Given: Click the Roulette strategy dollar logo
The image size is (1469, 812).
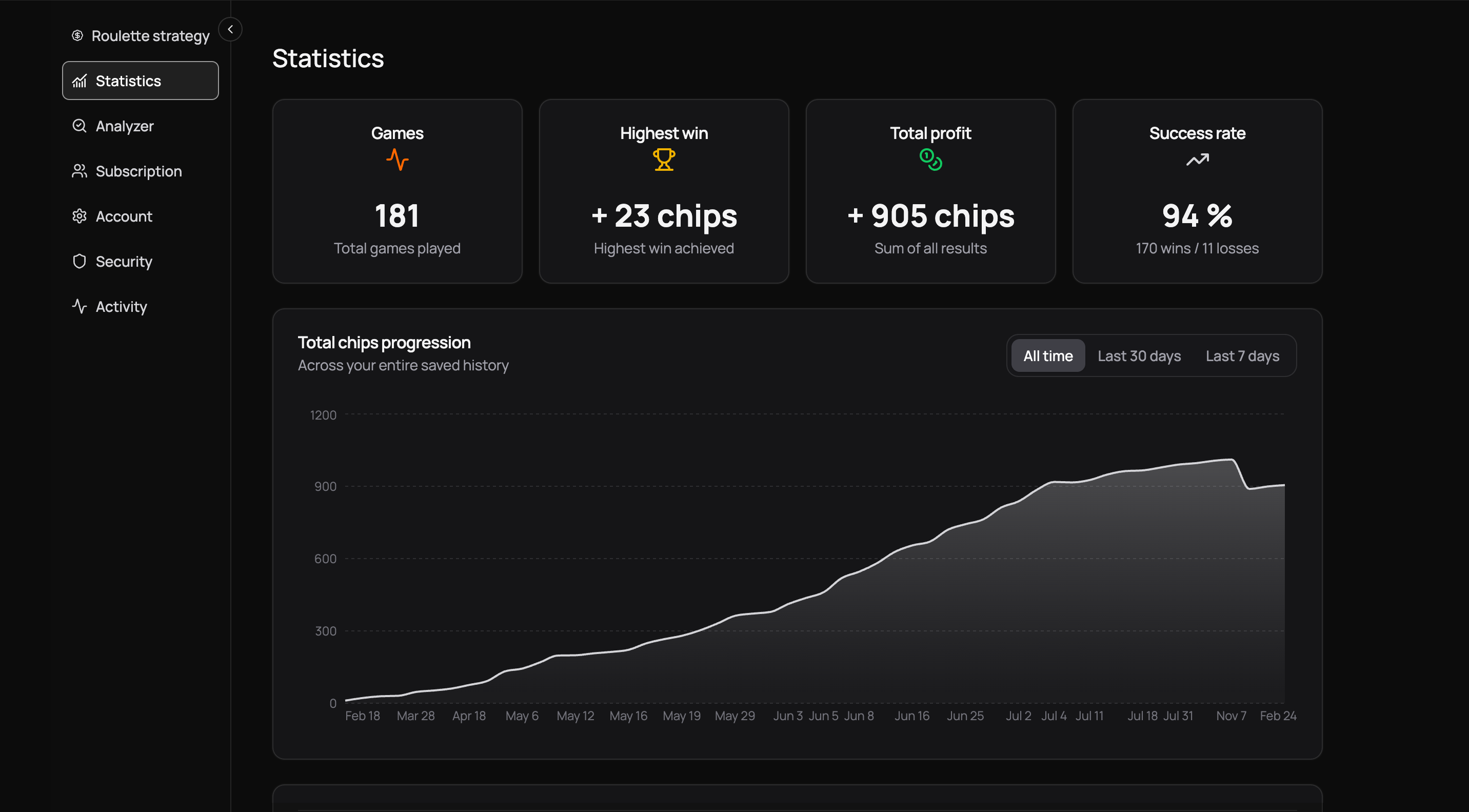Looking at the screenshot, I should click(x=77, y=35).
